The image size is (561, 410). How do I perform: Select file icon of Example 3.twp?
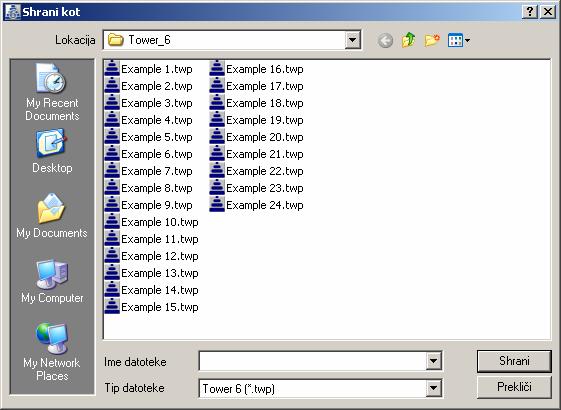[112, 102]
